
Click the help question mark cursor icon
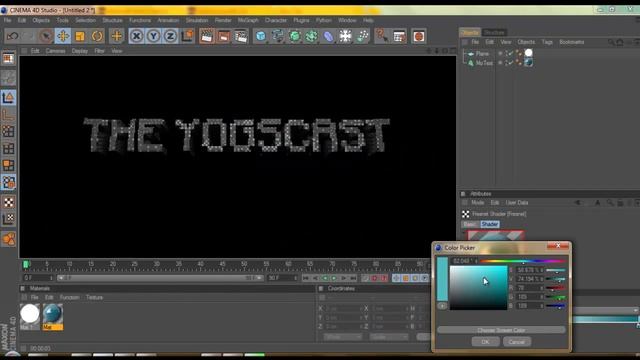(381, 36)
